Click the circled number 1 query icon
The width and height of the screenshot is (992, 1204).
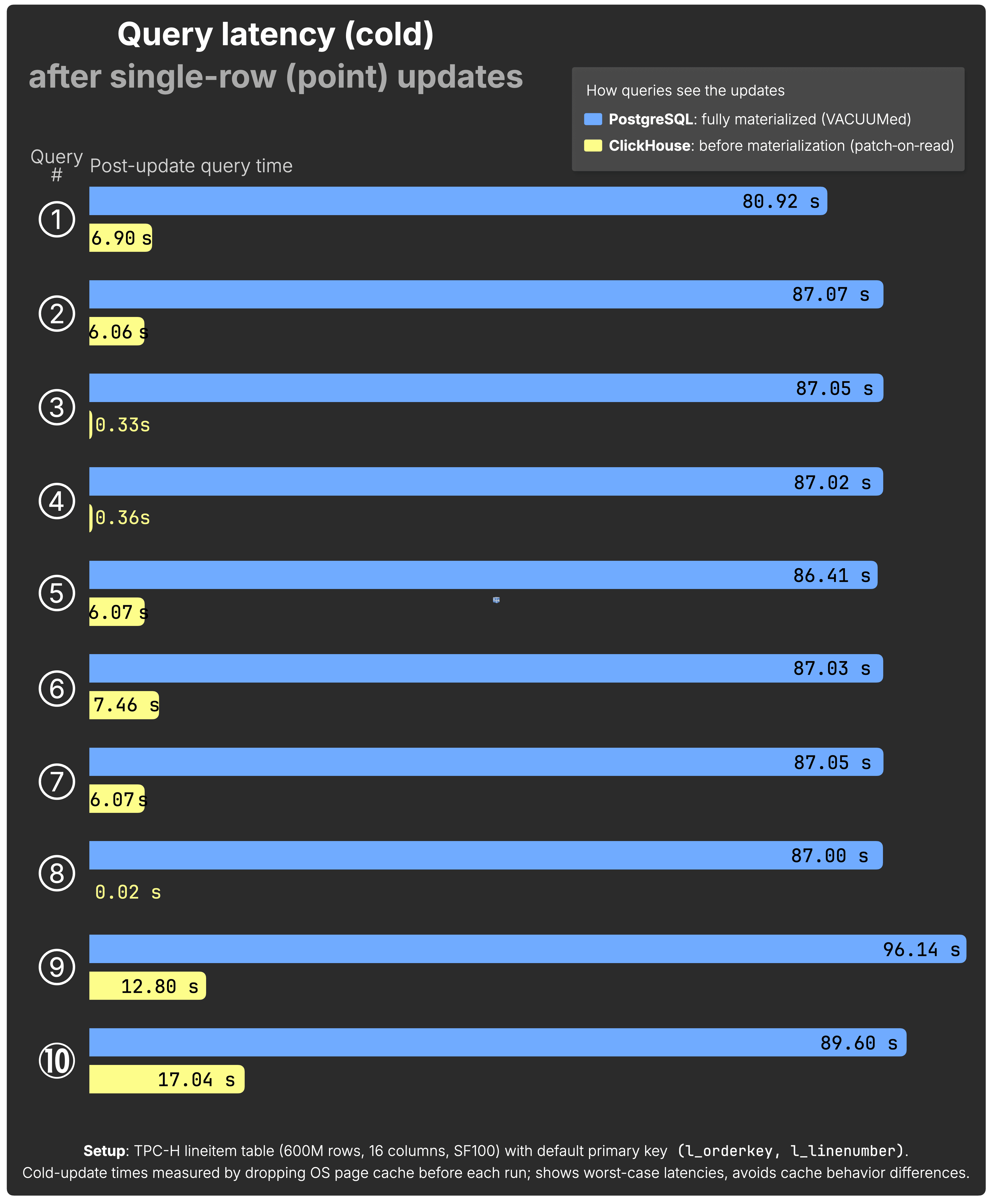[x=57, y=219]
